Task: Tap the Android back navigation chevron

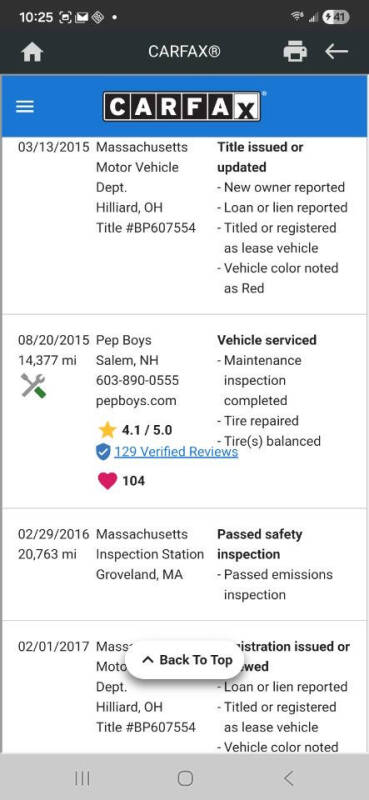Action: (x=288, y=778)
